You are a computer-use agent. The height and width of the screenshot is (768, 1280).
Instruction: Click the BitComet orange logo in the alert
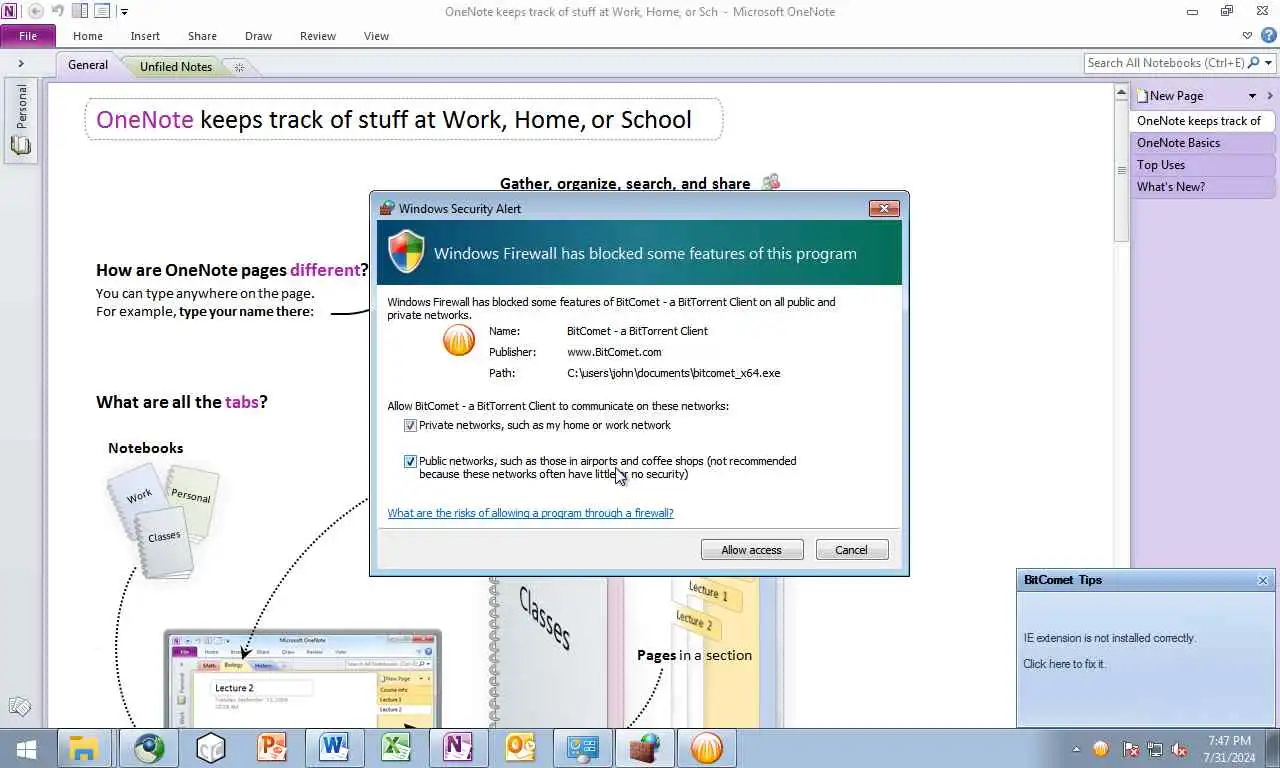(459, 340)
